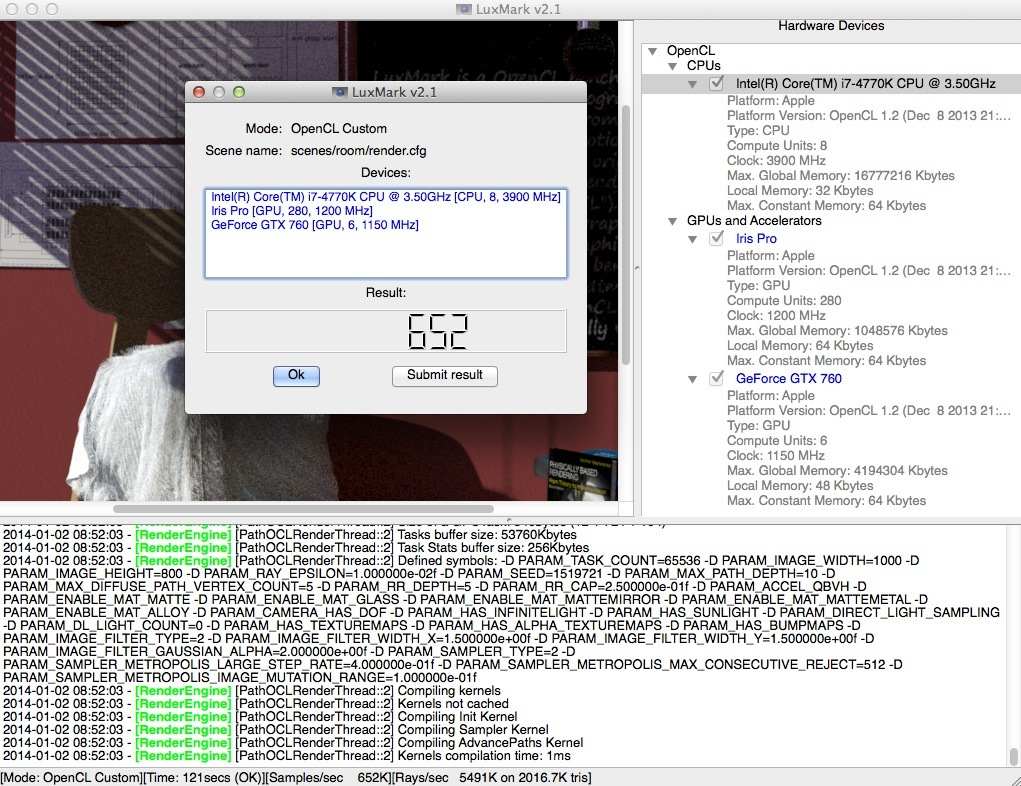Uncheck the Intel Core i7-4770K CPU checkbox

[716, 83]
